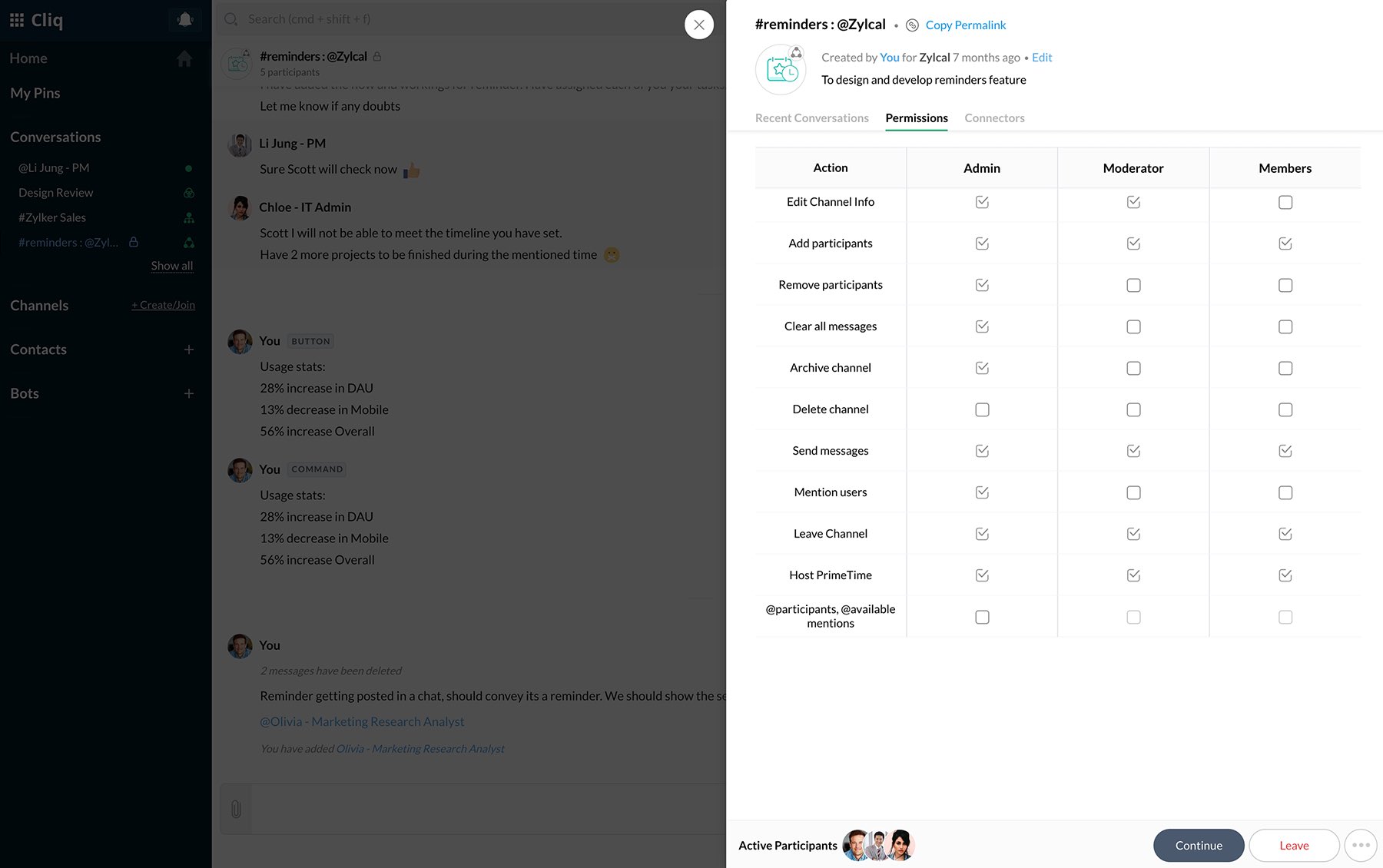The height and width of the screenshot is (868, 1383).
Task: Click the BUTTON tag on message
Action: pos(310,341)
